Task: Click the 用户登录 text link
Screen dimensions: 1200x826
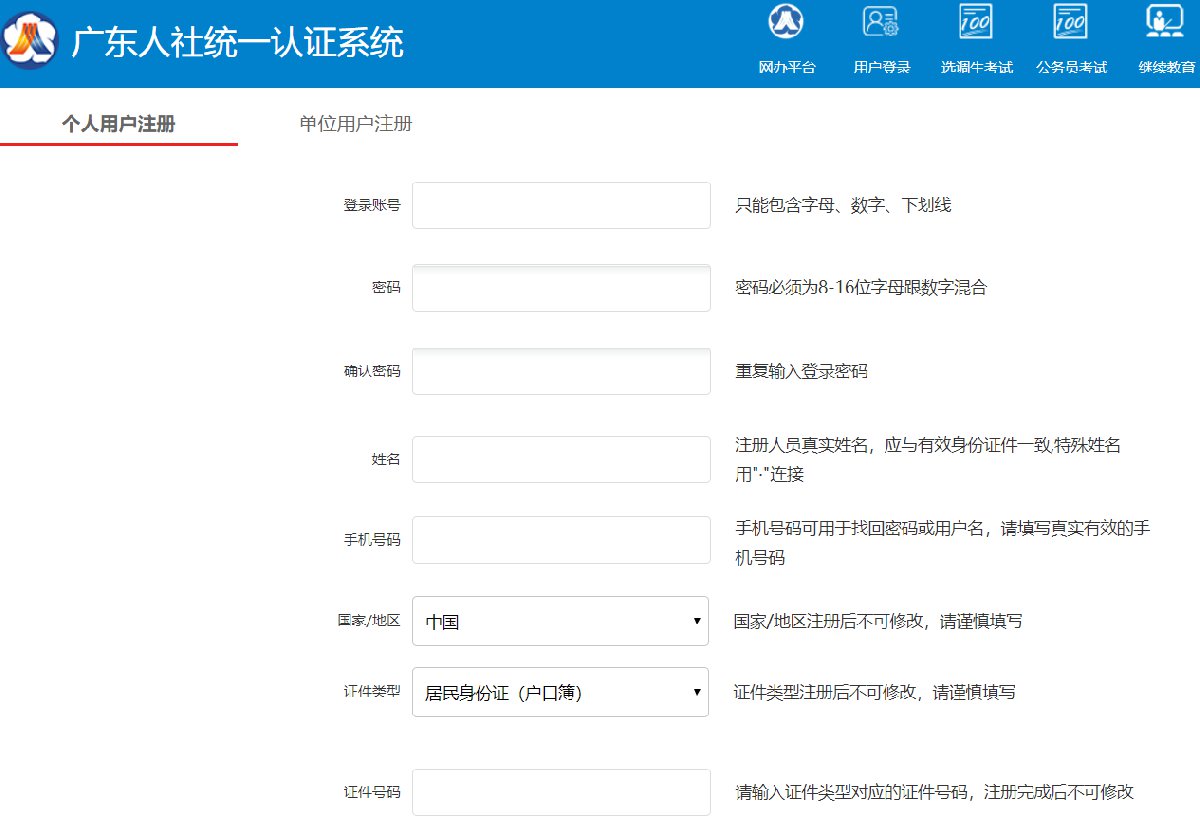Action: [881, 67]
